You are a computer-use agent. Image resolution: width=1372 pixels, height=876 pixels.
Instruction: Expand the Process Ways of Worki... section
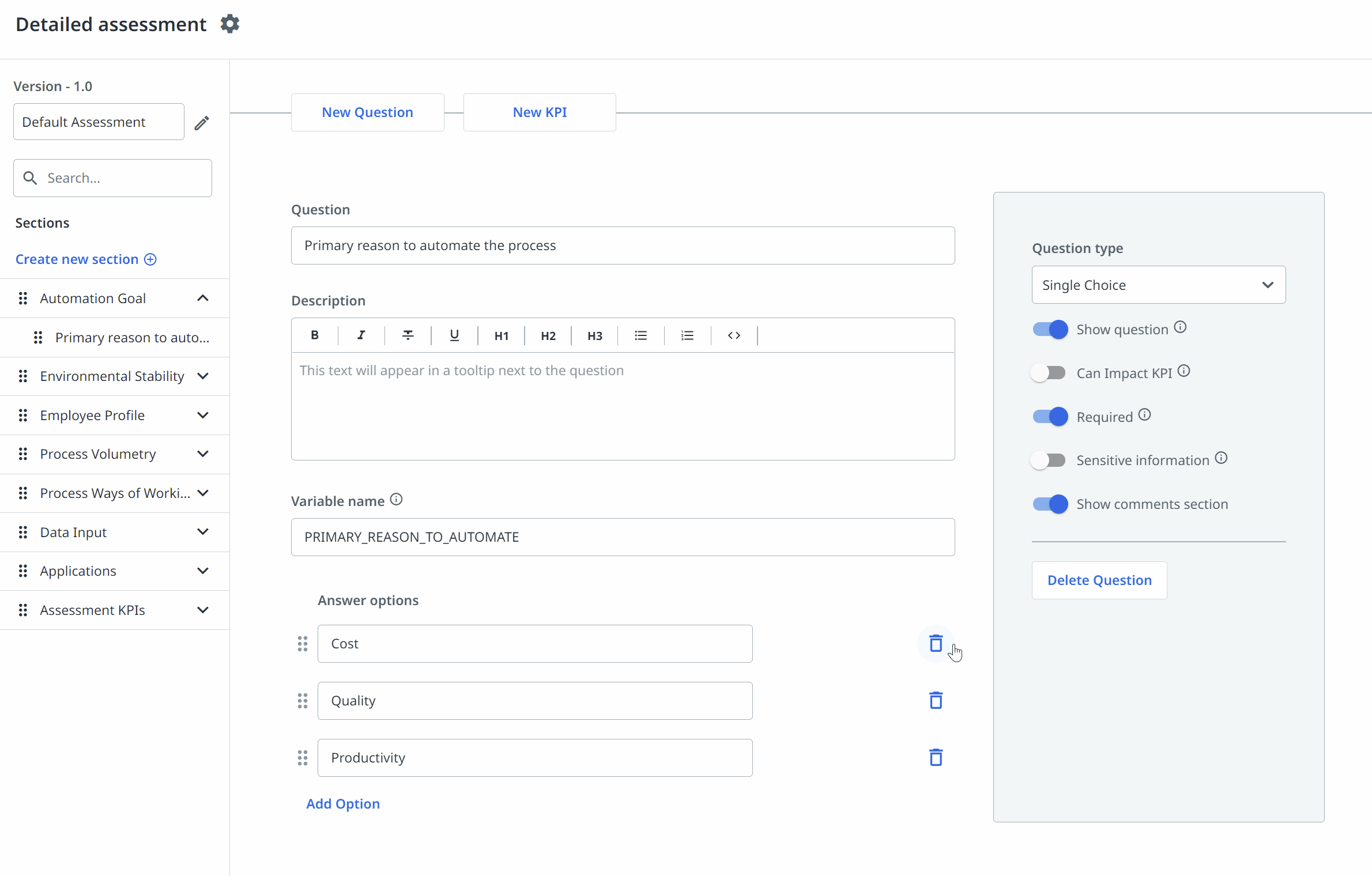coord(203,493)
